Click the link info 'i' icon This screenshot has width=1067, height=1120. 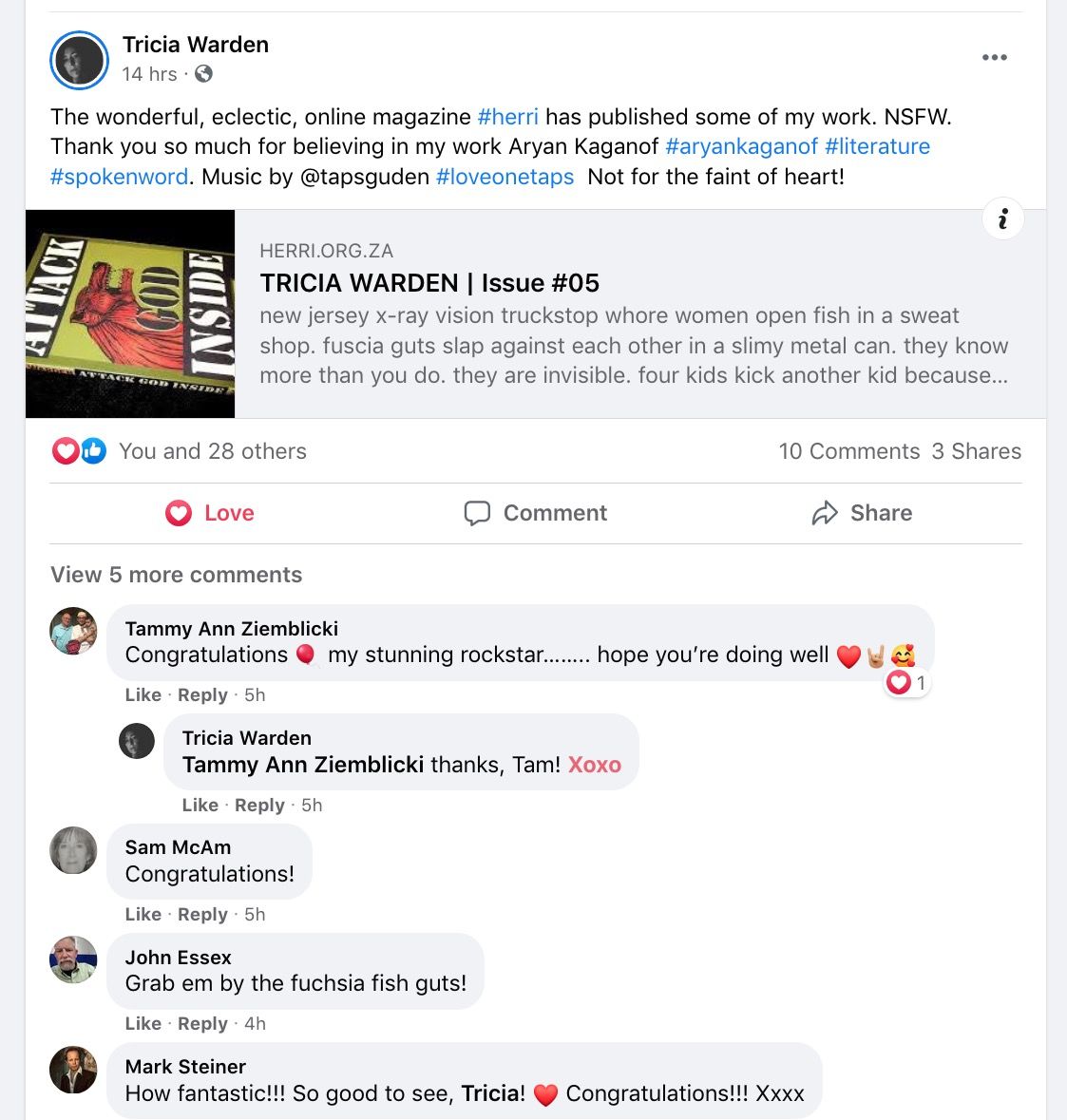pos(1002,218)
